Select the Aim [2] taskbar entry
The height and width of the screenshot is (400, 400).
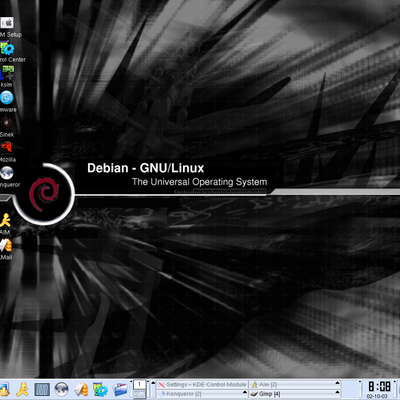click(295, 385)
